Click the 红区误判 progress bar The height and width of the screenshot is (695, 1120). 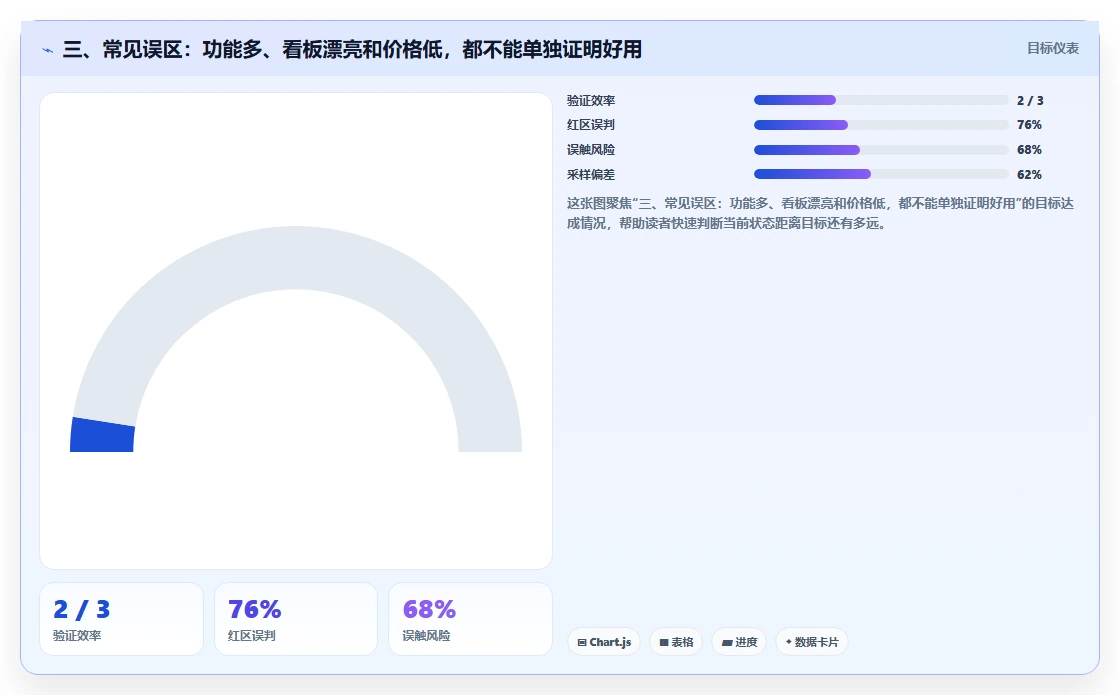881,125
